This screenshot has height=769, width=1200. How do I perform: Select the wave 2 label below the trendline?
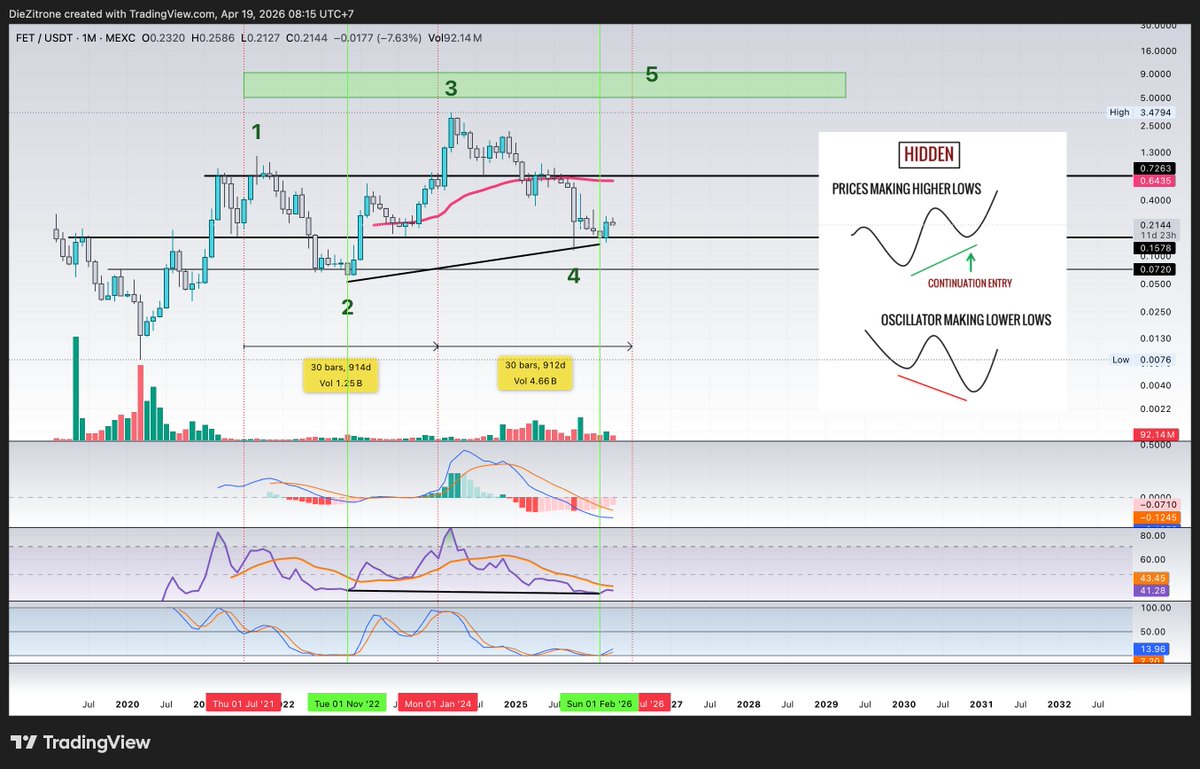(x=347, y=307)
